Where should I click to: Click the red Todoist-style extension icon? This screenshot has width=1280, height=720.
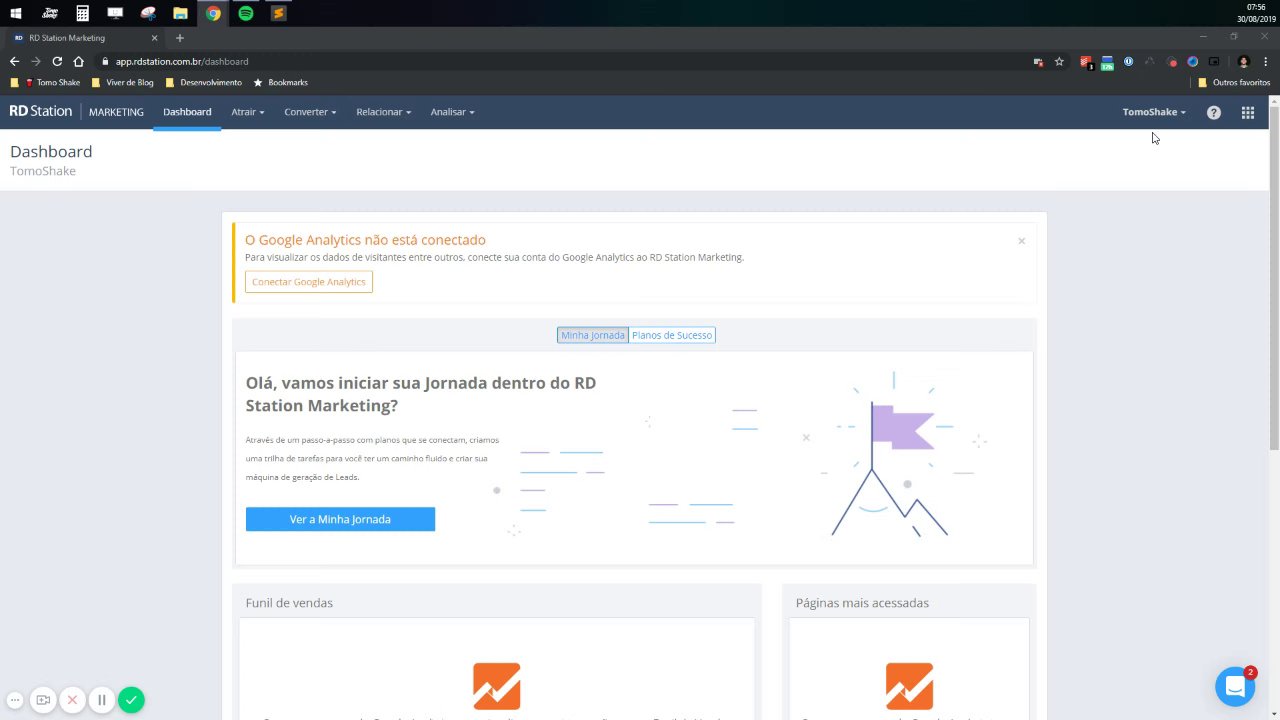1086,62
